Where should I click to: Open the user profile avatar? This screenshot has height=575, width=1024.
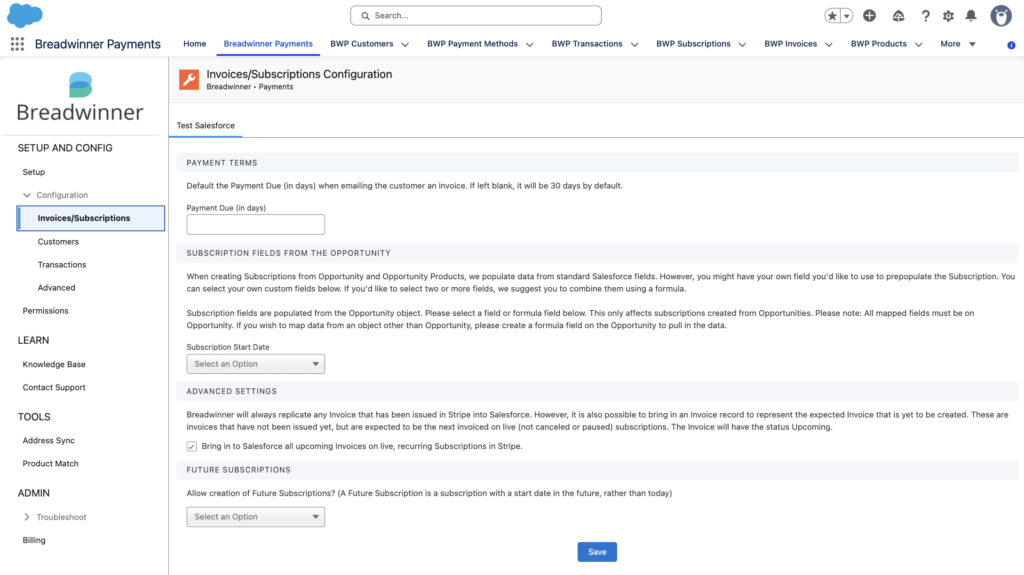(1000, 16)
